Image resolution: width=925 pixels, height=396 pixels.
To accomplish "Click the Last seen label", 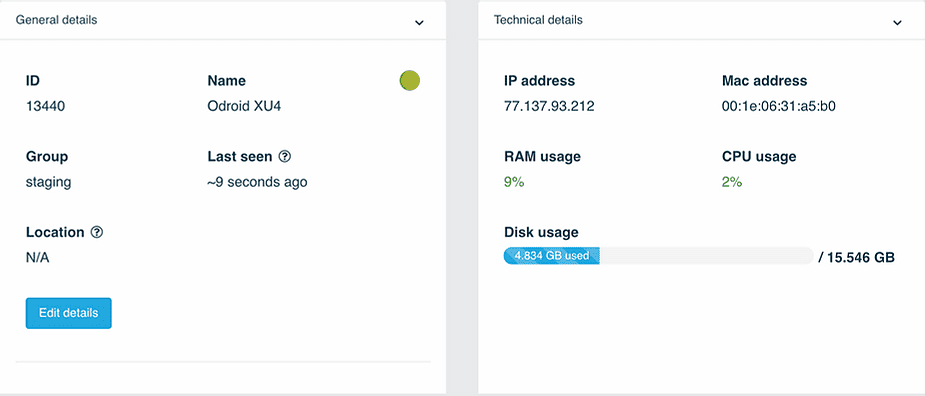I will [240, 156].
